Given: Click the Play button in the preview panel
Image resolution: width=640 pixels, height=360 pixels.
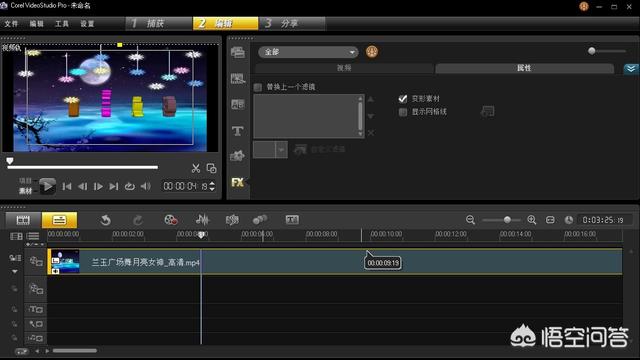Looking at the screenshot, I should click(x=47, y=186).
